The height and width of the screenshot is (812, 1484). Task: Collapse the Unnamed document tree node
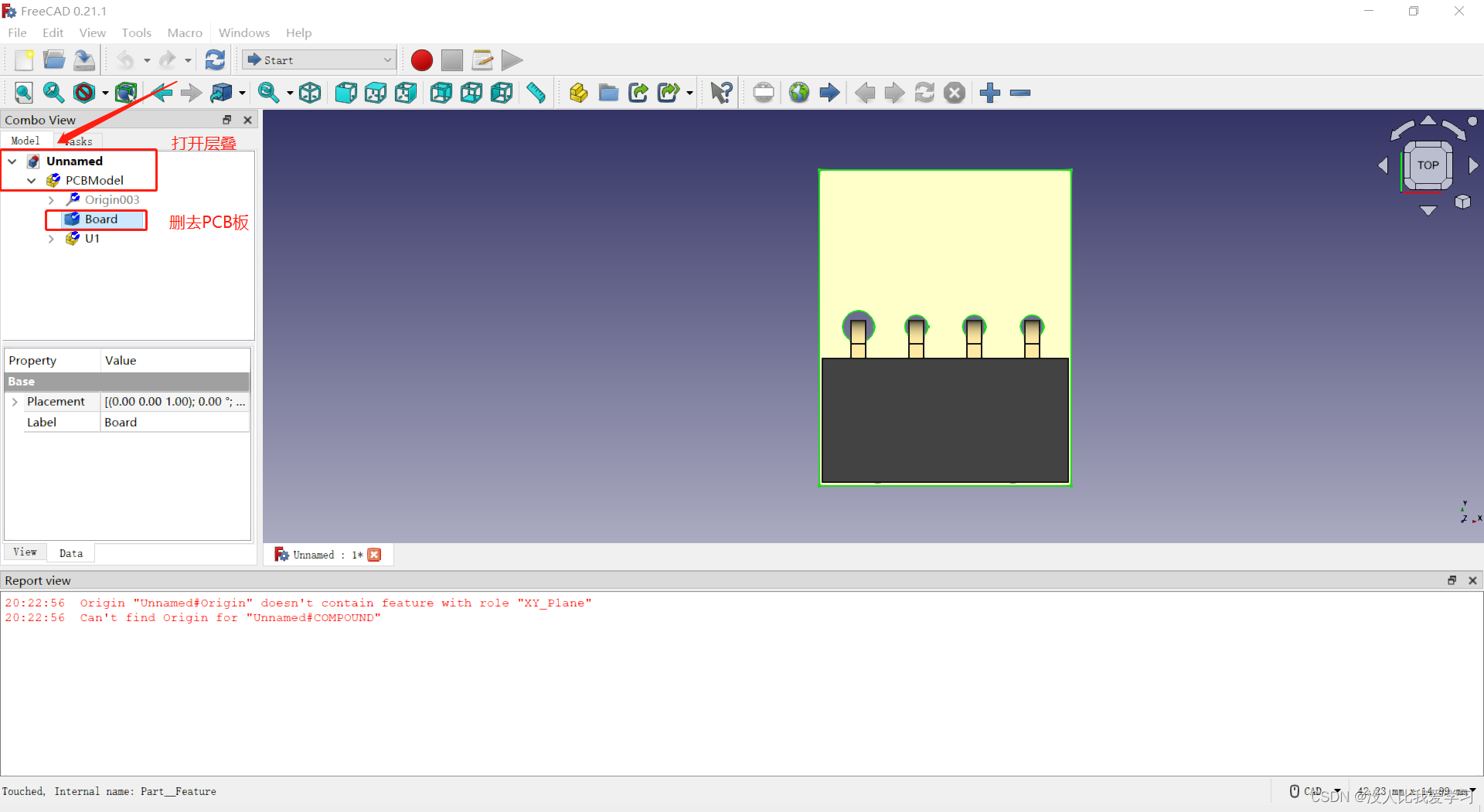click(x=12, y=161)
